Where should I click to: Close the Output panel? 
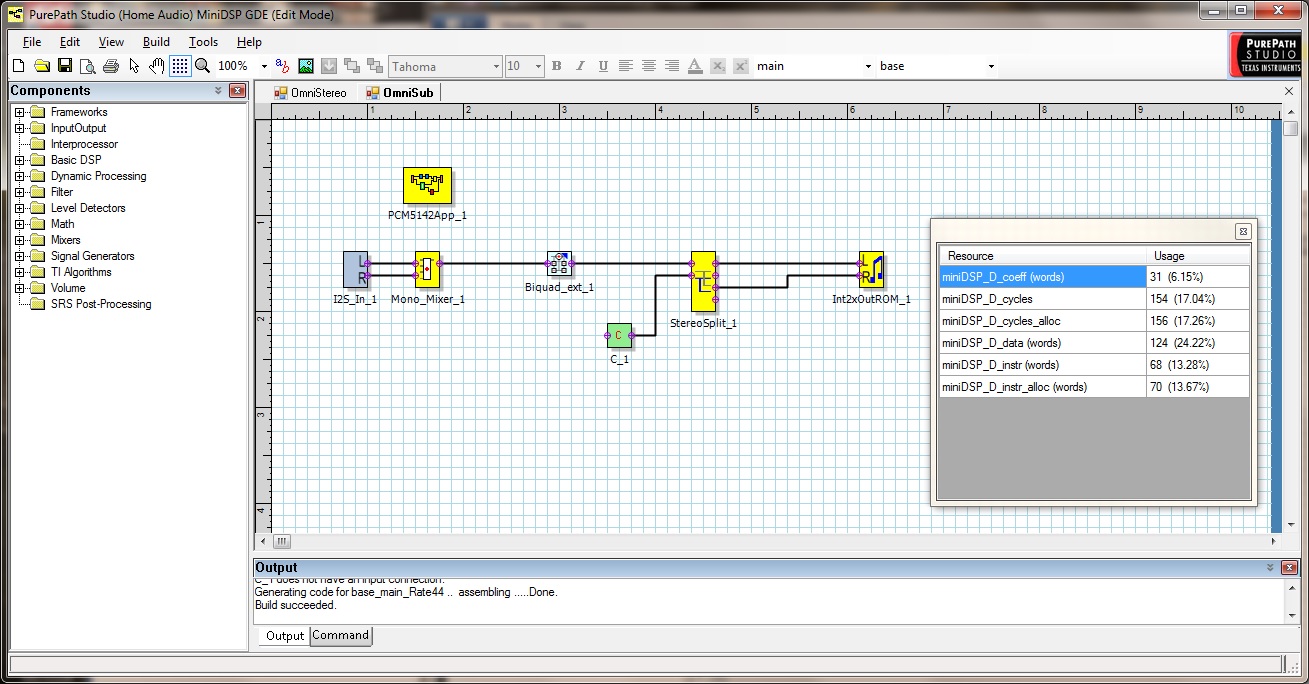1290,567
